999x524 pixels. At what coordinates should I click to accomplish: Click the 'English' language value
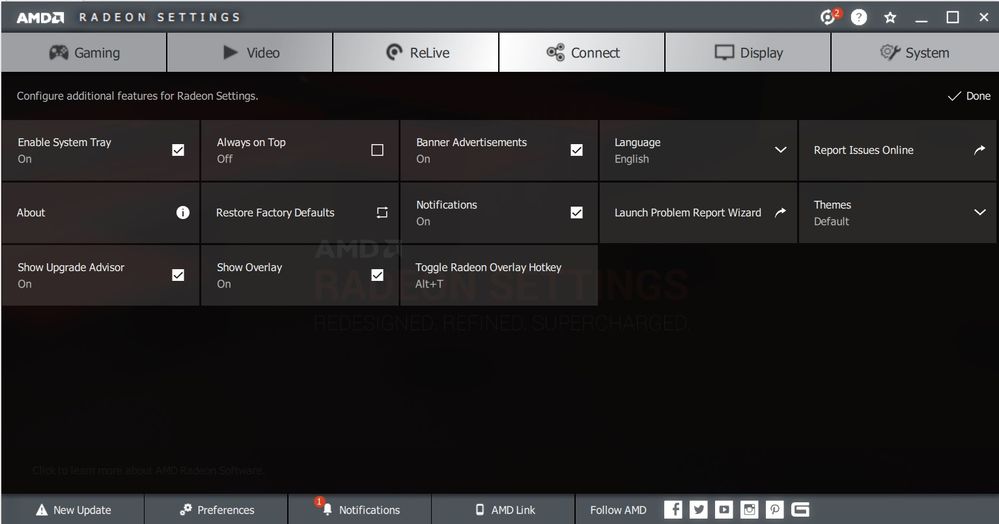[631, 159]
